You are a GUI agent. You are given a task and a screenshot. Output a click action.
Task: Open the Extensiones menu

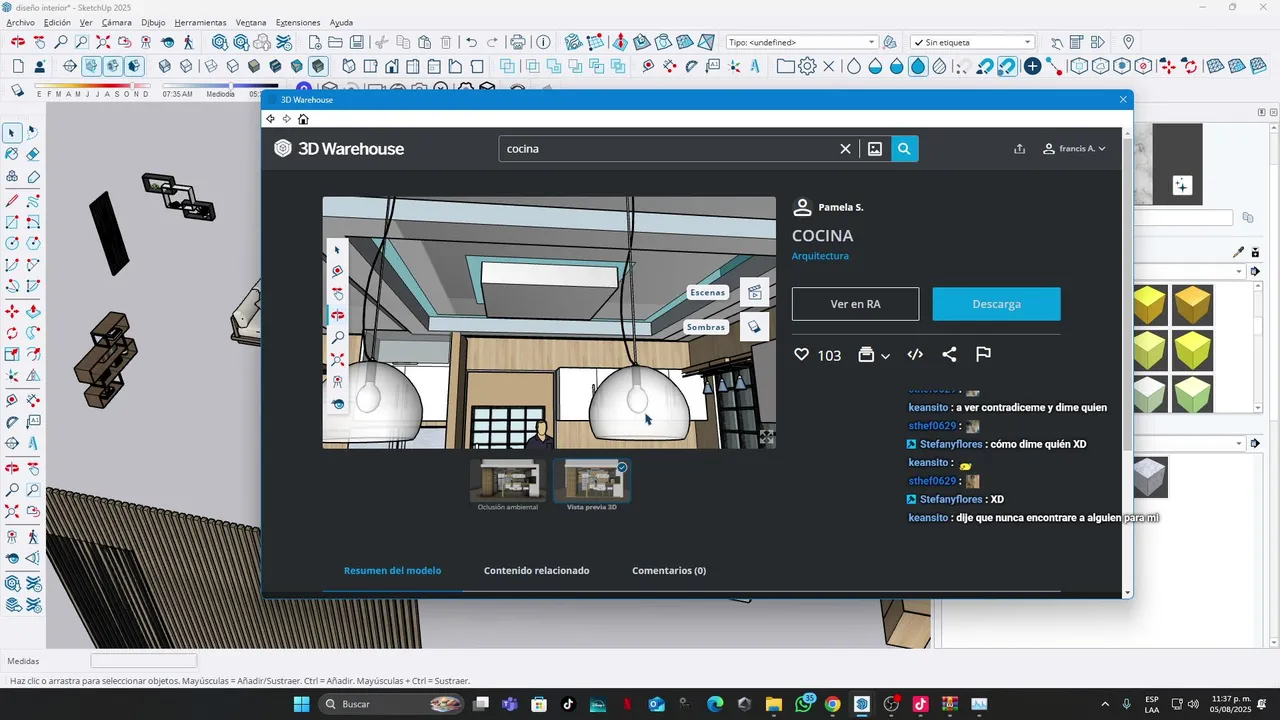[299, 22]
